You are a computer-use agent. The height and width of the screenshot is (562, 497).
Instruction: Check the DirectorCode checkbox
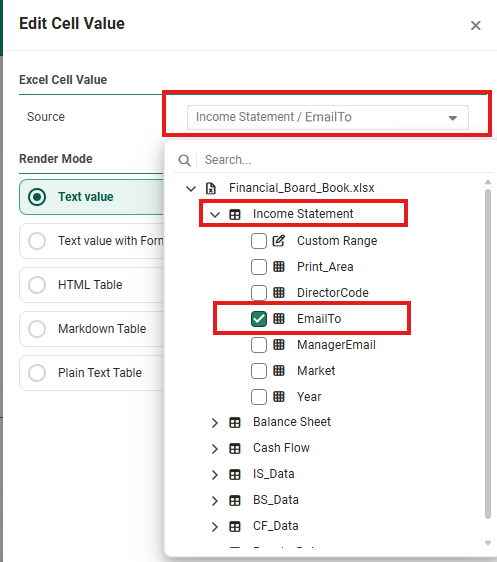259,293
